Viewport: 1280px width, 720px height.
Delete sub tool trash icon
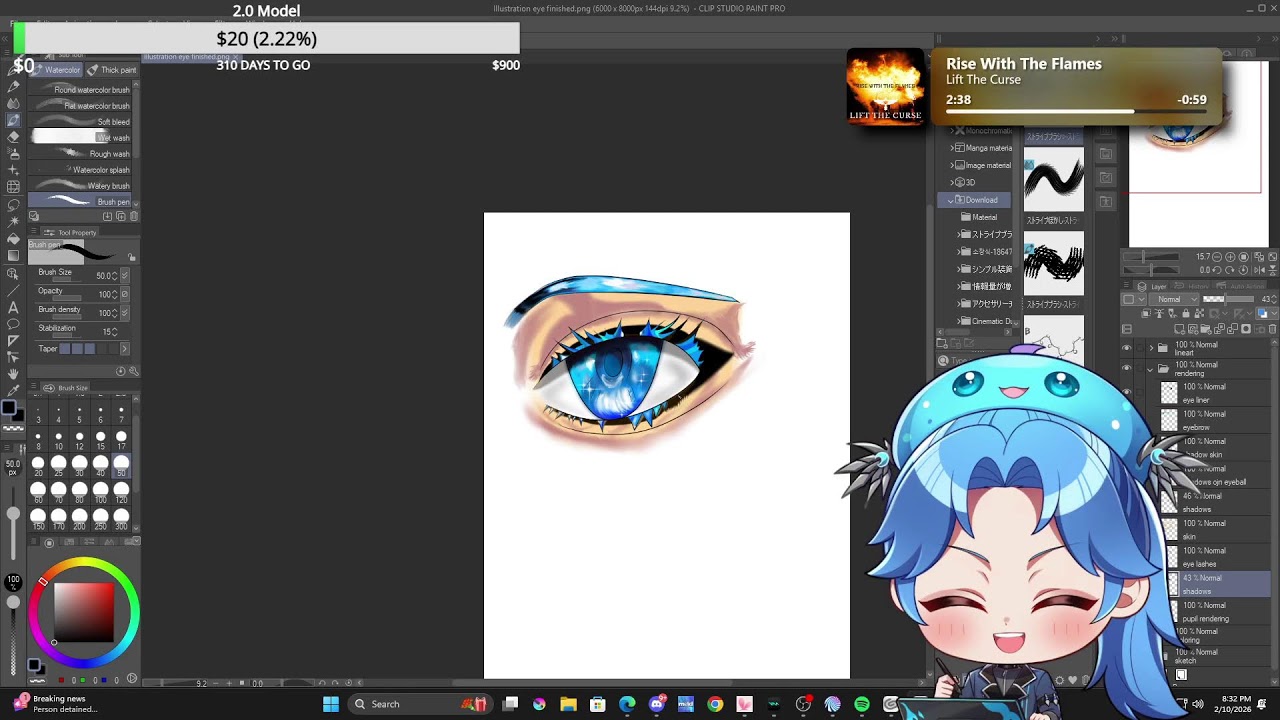tap(134, 216)
